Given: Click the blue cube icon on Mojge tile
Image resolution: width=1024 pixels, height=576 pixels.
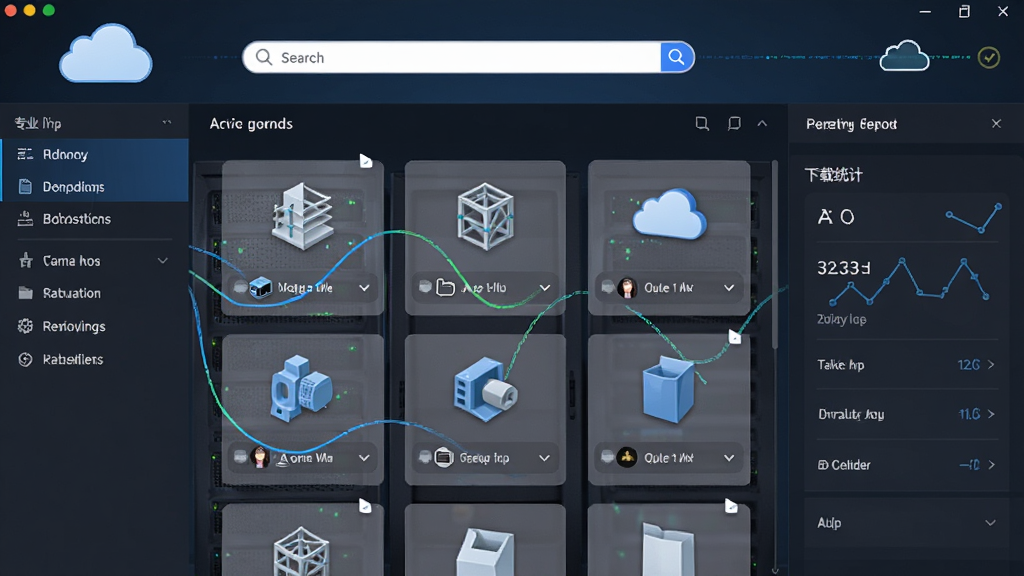Looking at the screenshot, I should (261, 287).
